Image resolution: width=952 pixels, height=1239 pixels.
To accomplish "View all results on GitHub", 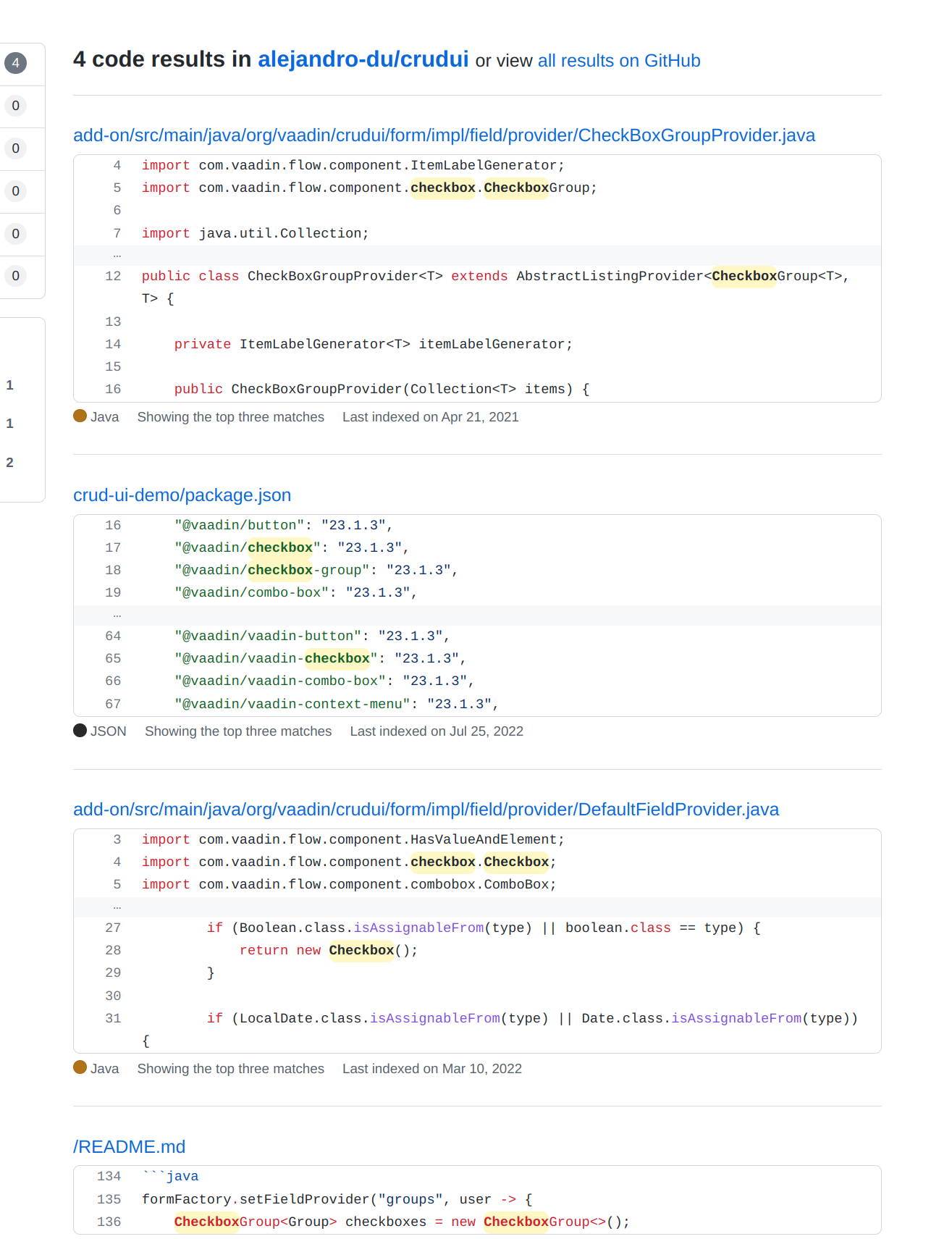I will 618,61.
